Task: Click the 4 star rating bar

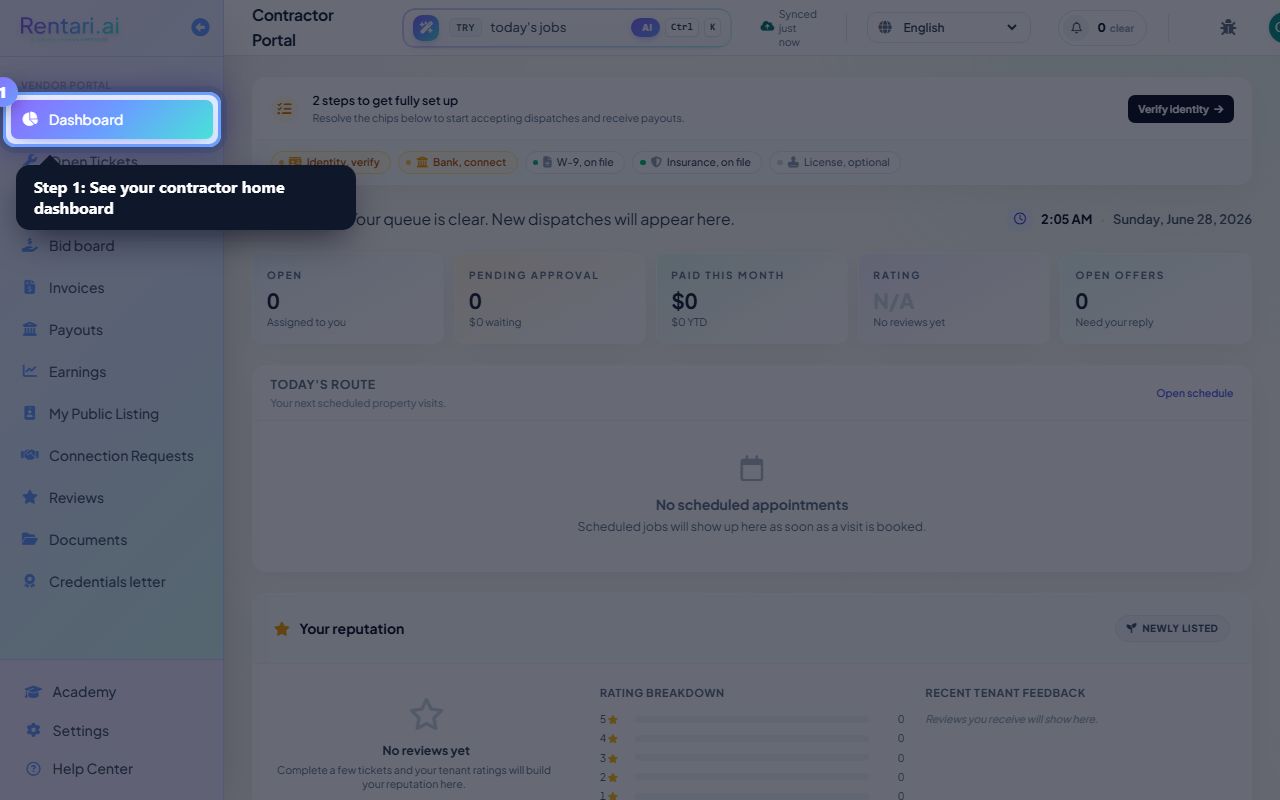Action: [751, 738]
